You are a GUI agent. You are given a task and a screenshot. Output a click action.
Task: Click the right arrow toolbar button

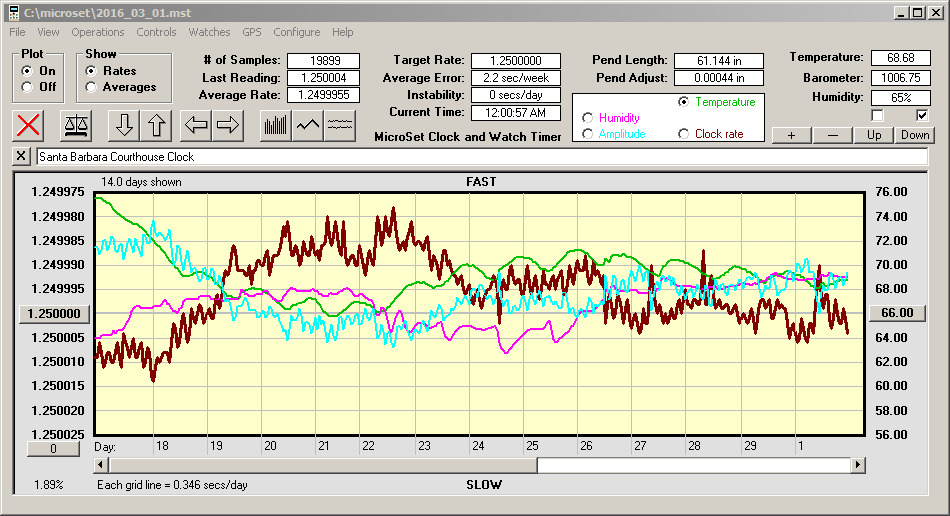(228, 125)
